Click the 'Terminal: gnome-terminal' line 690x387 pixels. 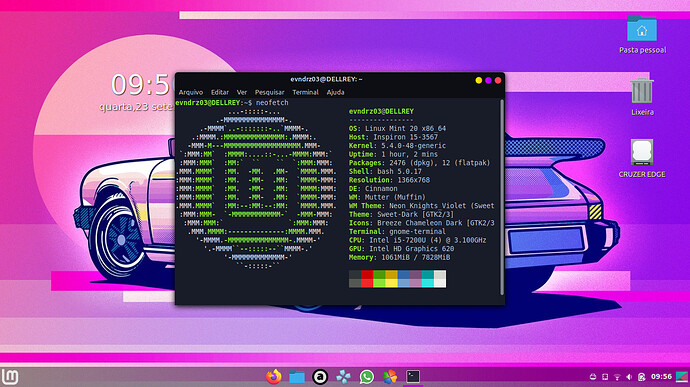pos(397,232)
